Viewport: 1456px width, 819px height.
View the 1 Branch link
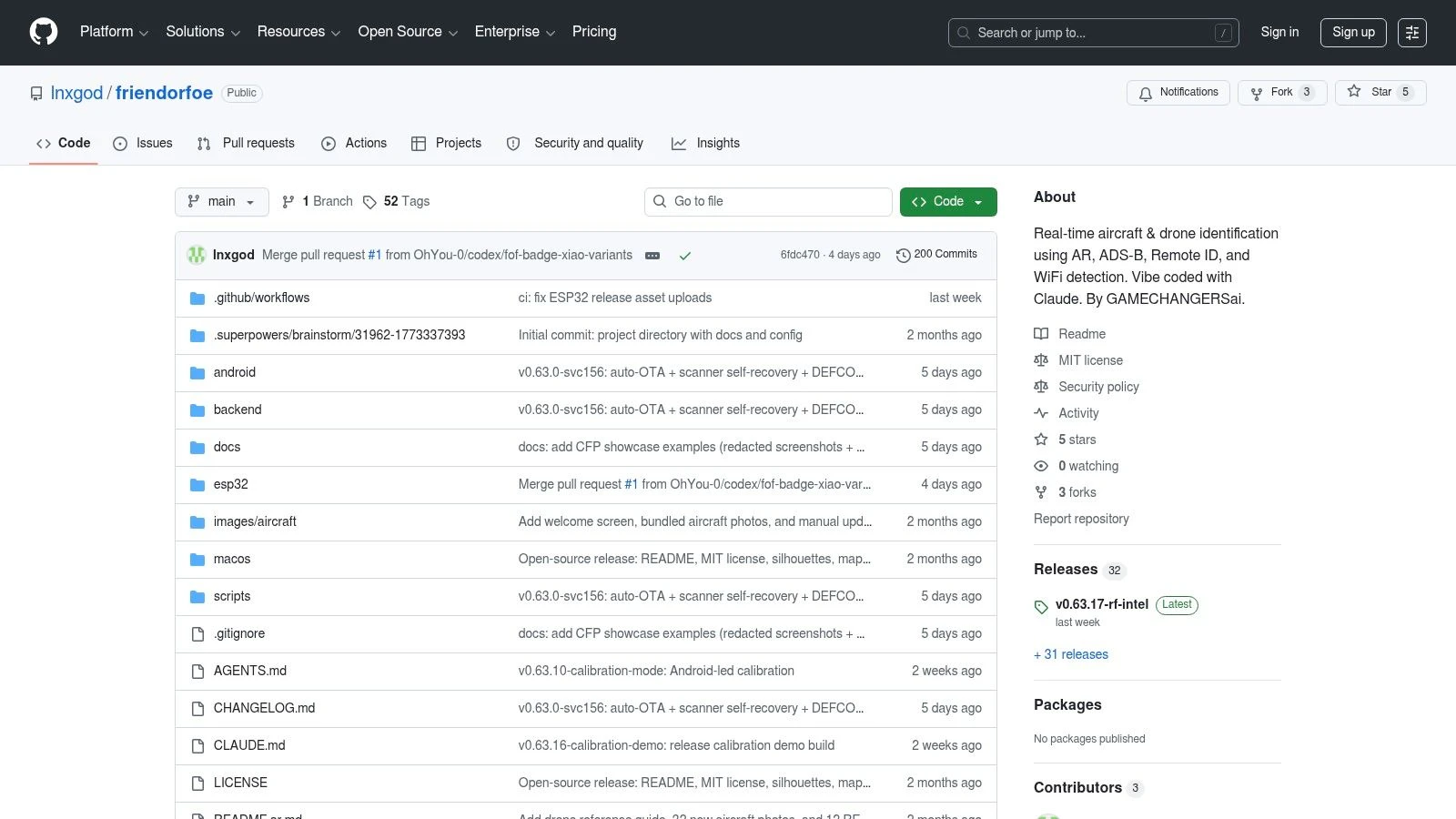pos(317,202)
